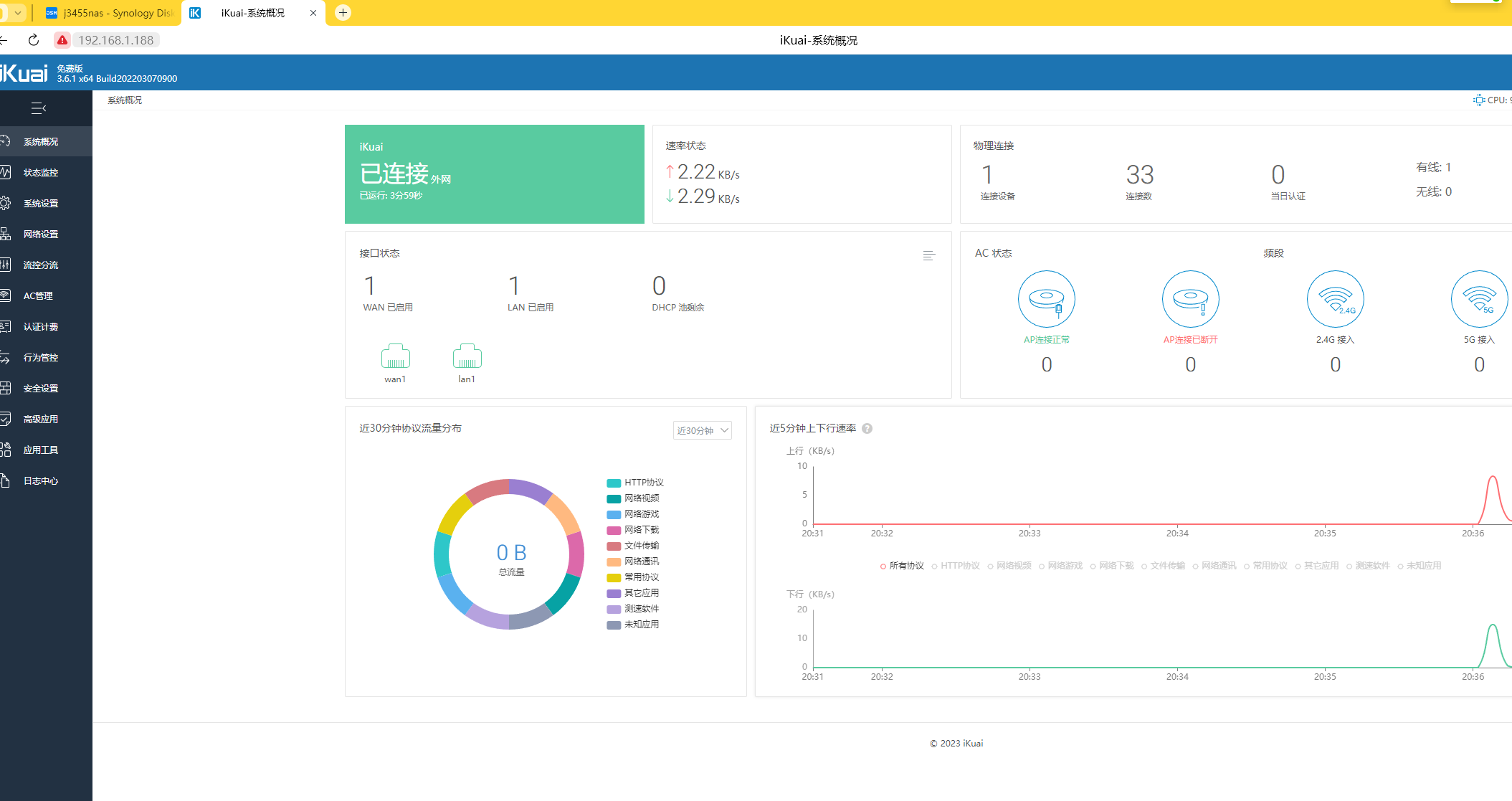Click the iKuai logo
Viewport: 1512px width, 801px height.
click(24, 73)
